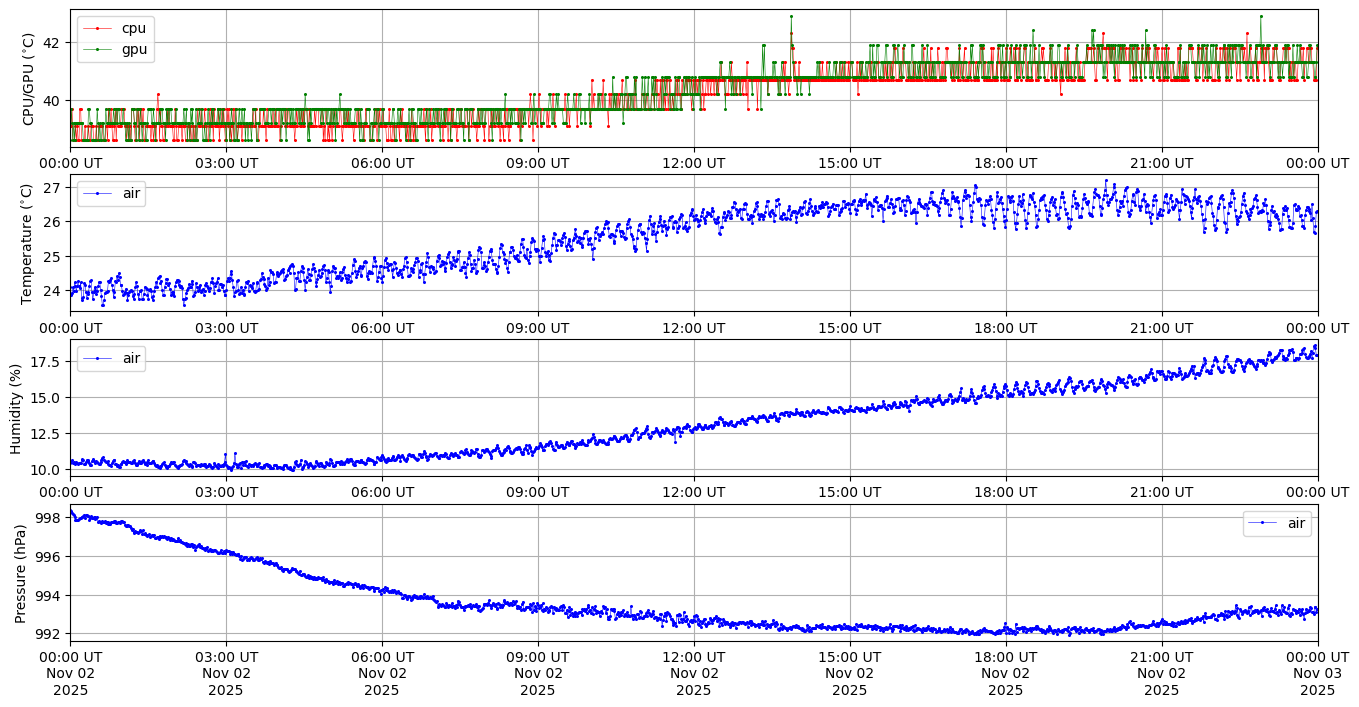1359x707 pixels.
Task: Click the gpu entry in the top legend
Action: (x=134, y=49)
